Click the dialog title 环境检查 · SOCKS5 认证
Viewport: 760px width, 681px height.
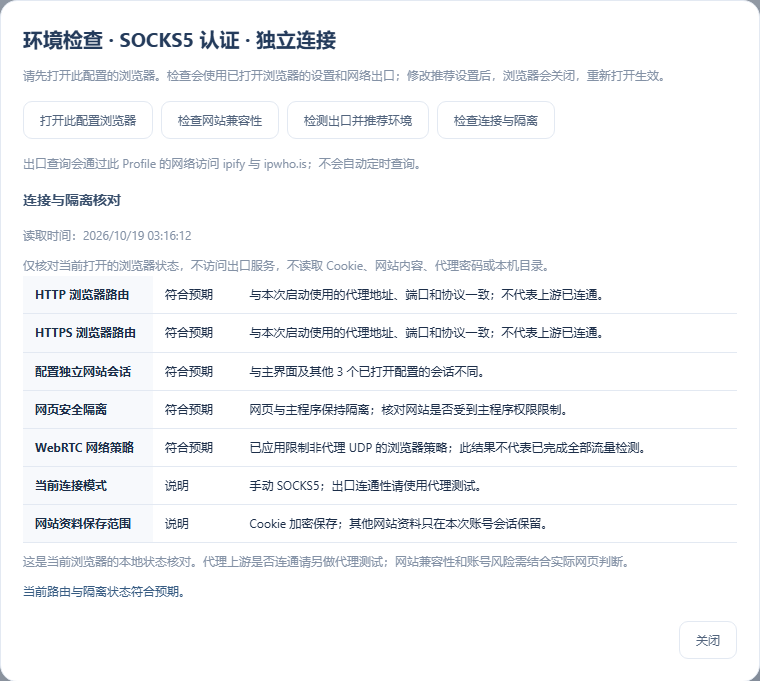[x=179, y=40]
